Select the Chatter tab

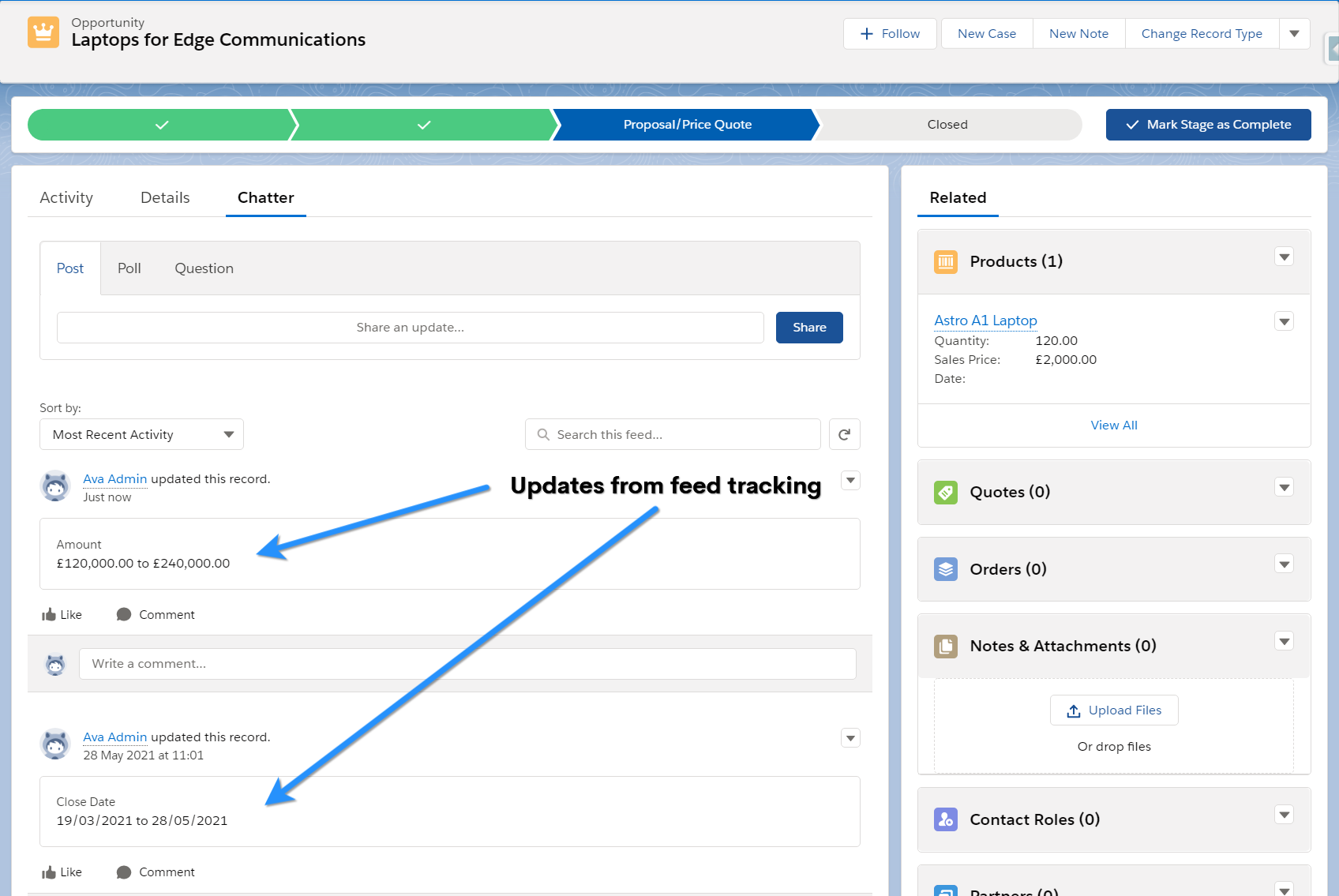tap(266, 197)
